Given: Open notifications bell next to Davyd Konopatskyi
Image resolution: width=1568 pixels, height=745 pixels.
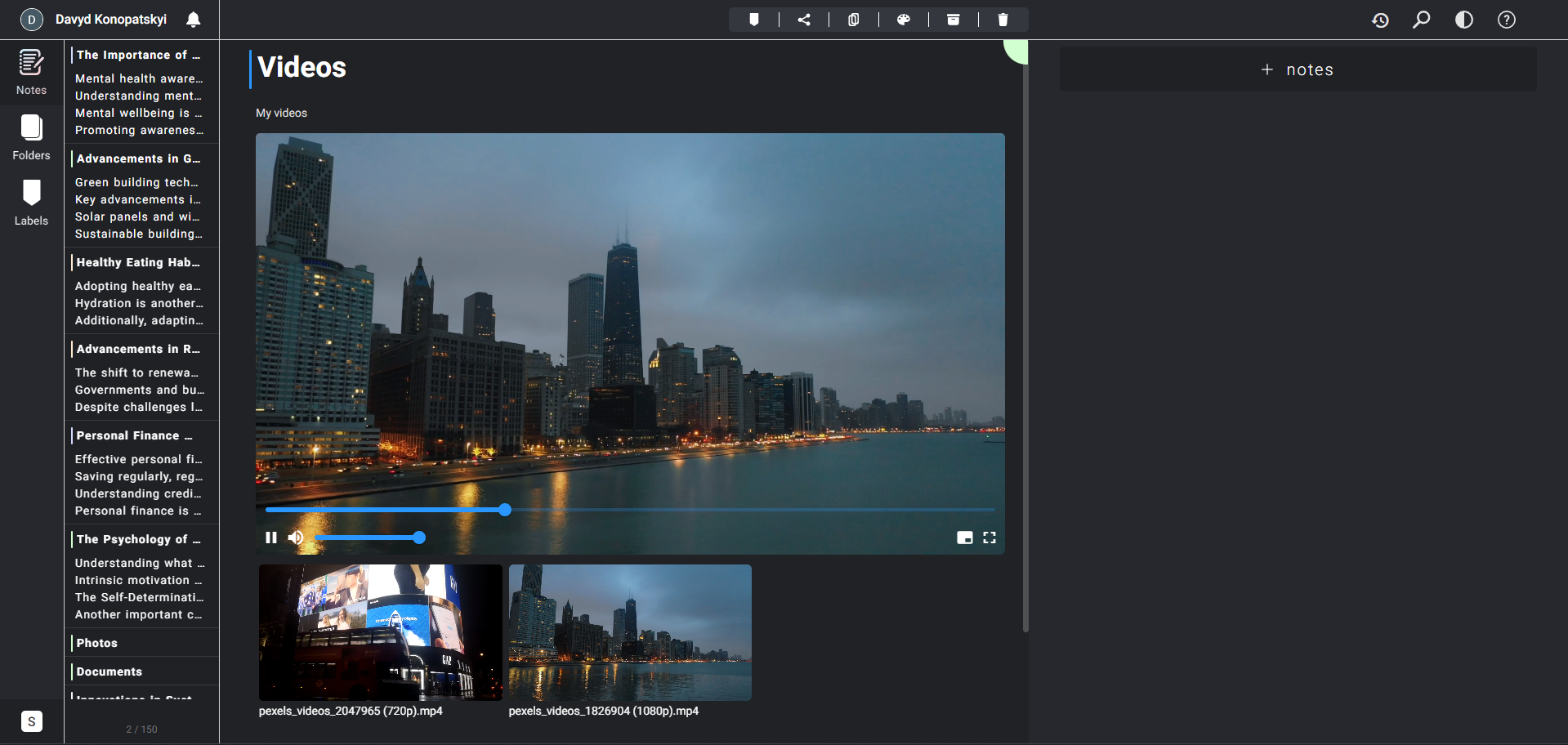Looking at the screenshot, I should pos(194,19).
